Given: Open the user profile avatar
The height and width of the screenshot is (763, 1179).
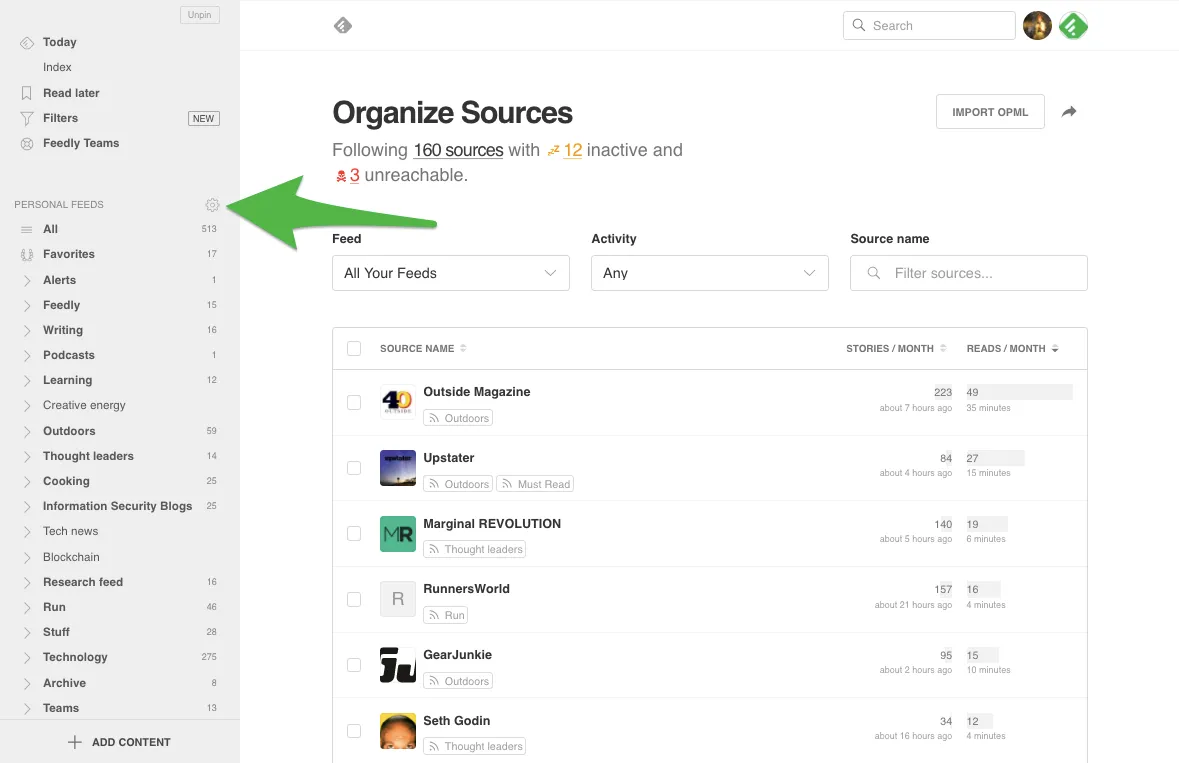Looking at the screenshot, I should point(1037,26).
